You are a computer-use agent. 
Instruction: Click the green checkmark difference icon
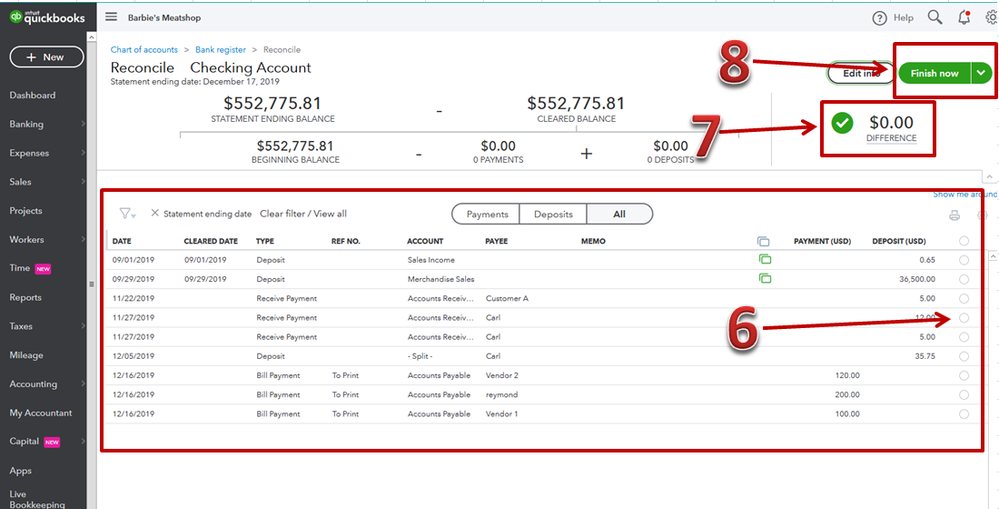[x=842, y=123]
